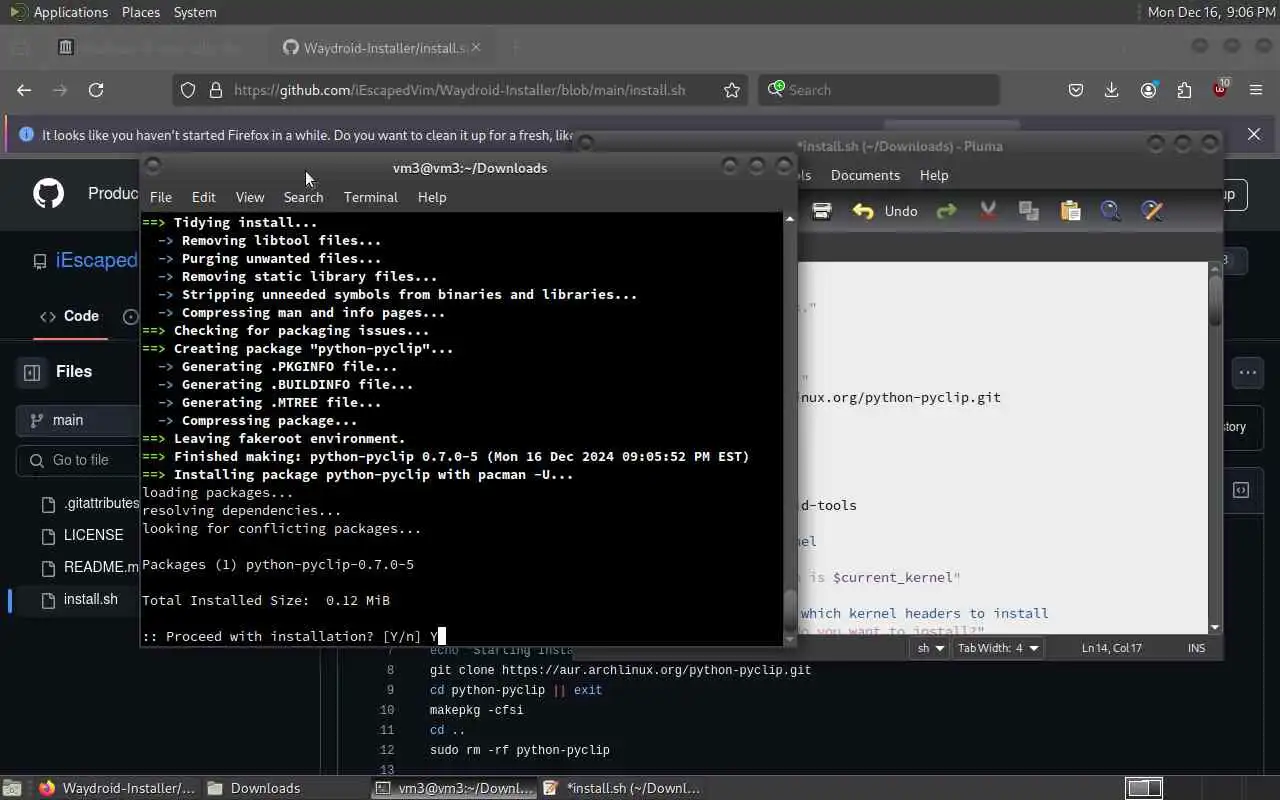Screen dimensions: 1280x800
Task: Toggle GitHub file tree sidebar icon
Action: click(x=32, y=372)
